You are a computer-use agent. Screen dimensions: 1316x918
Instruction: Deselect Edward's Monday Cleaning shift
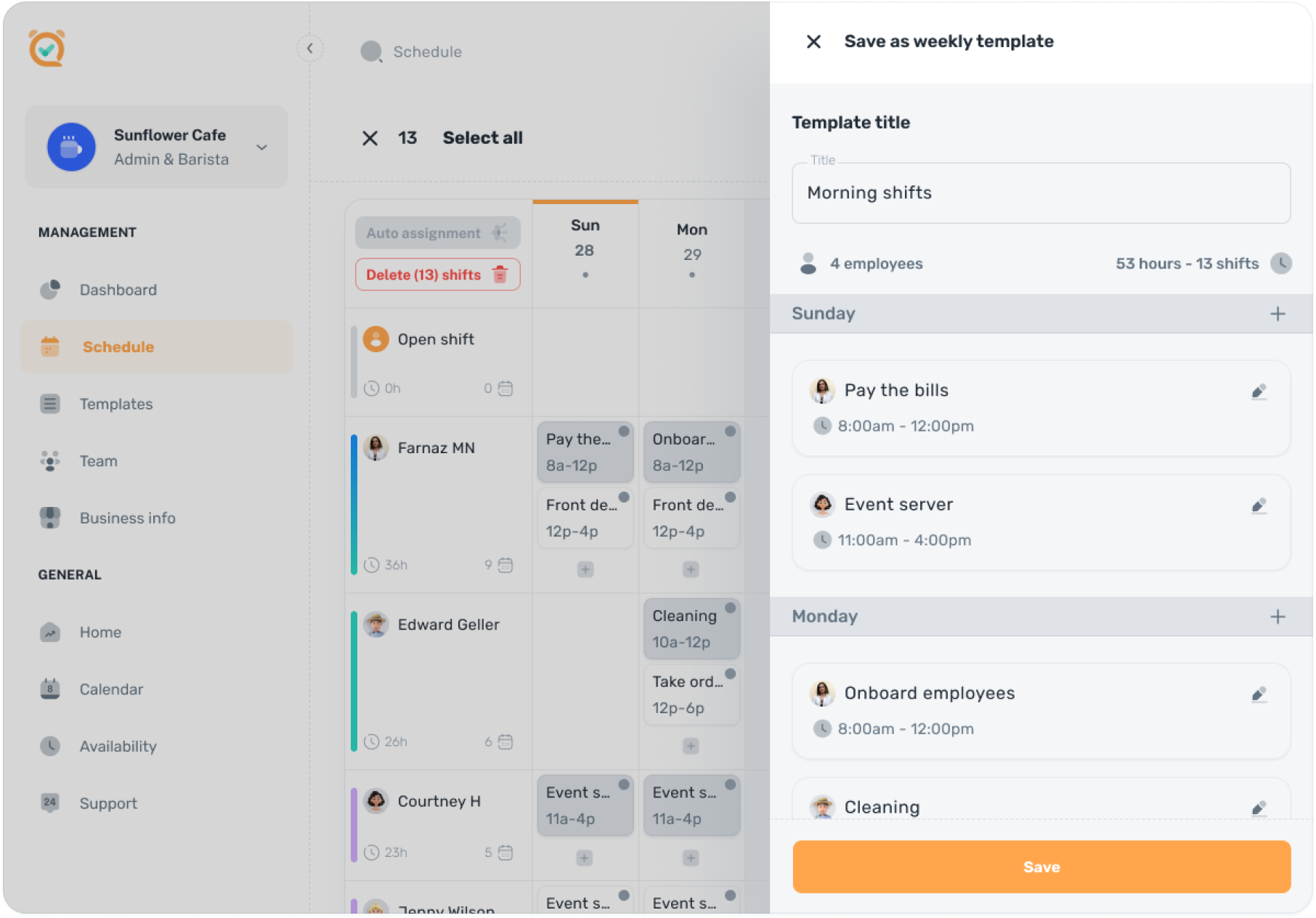[x=730, y=608]
